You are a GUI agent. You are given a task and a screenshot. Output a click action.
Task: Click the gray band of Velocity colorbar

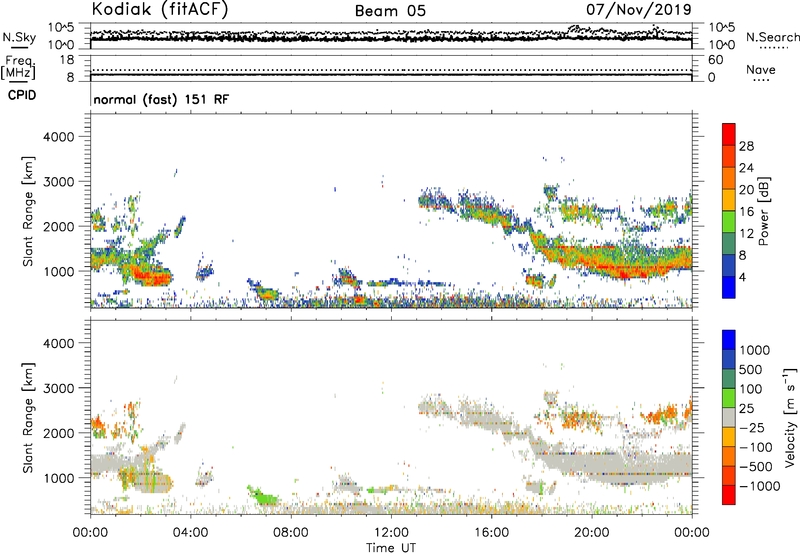point(729,418)
